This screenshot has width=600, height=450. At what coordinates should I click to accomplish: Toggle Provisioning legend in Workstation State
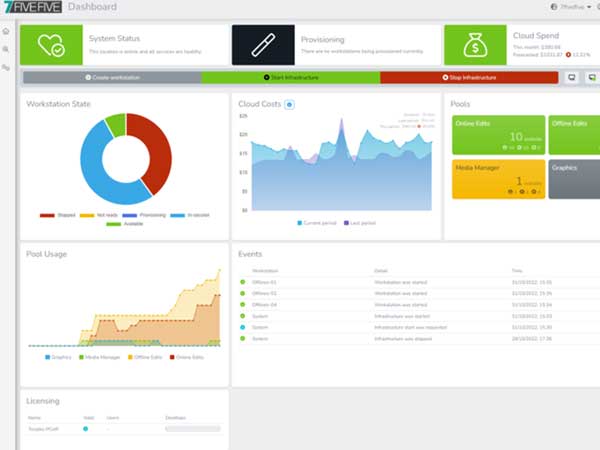pos(144,215)
